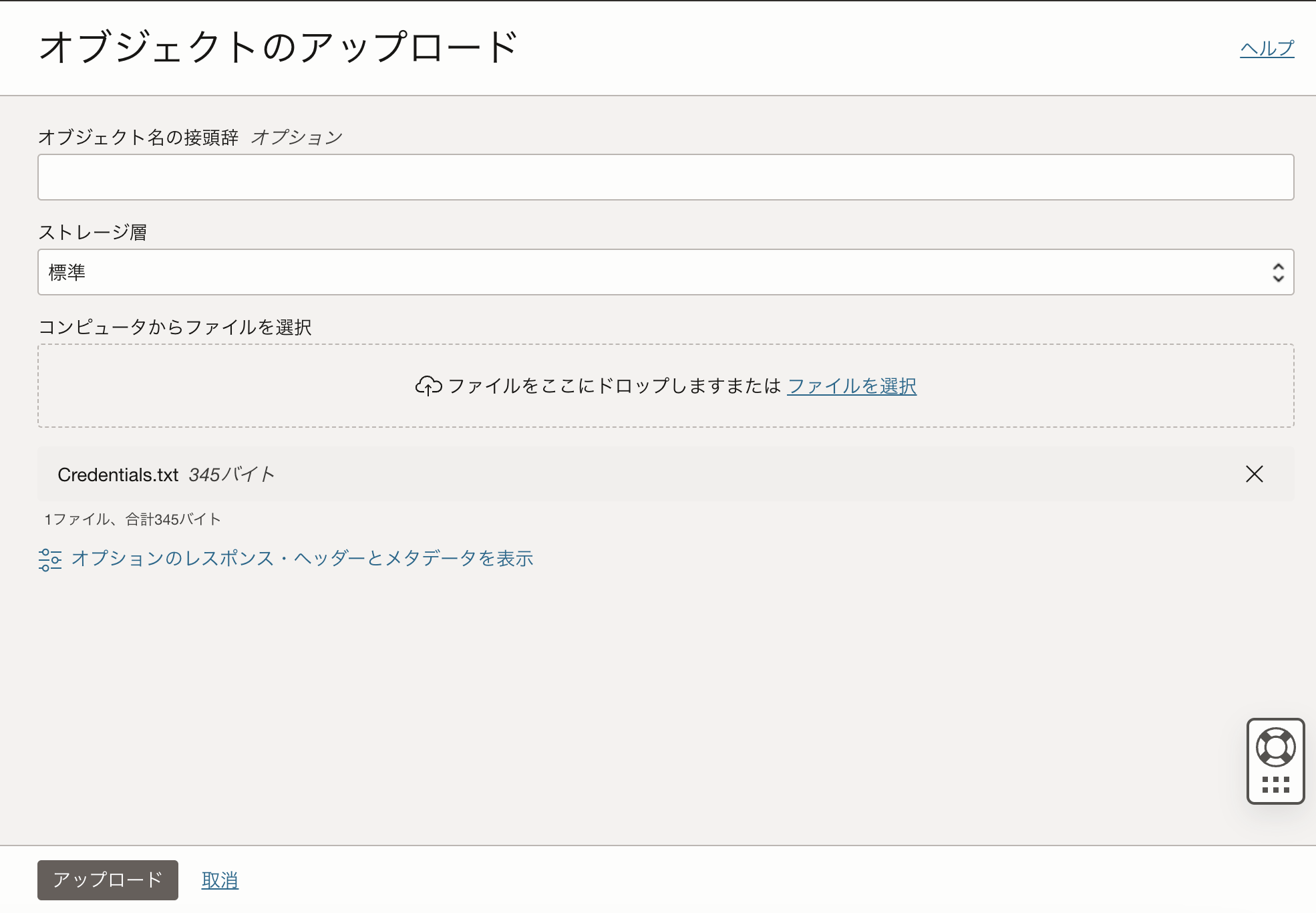Image resolution: width=1316 pixels, height=913 pixels.
Task: Click the ストレージ層 label text
Action: point(92,232)
